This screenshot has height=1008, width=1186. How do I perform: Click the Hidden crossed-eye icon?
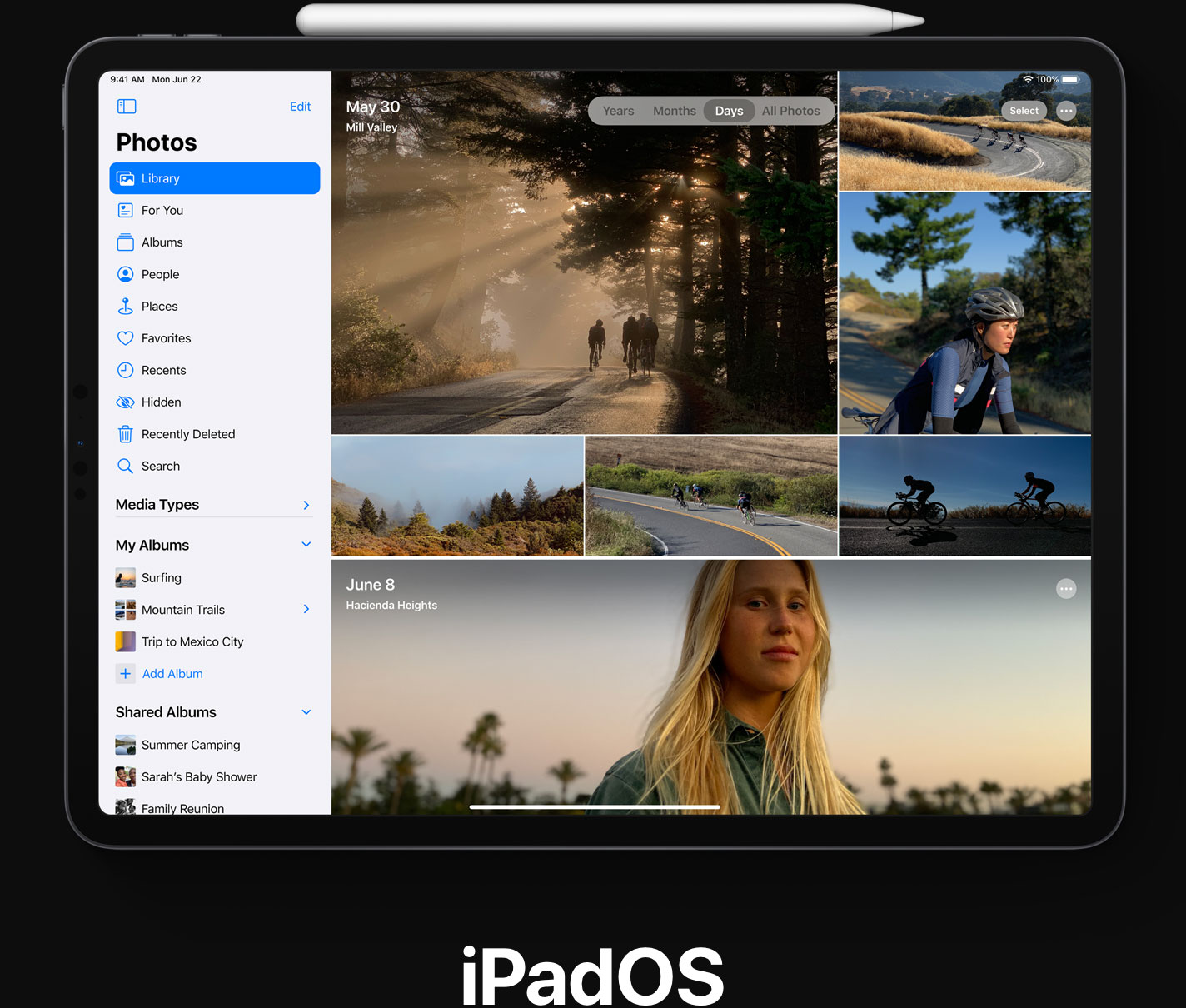pyautogui.click(x=126, y=402)
